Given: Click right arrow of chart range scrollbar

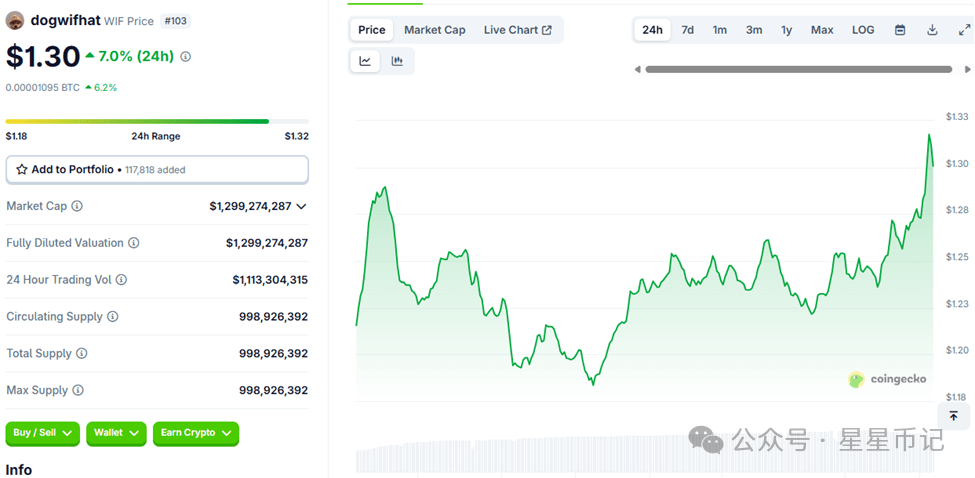Looking at the screenshot, I should 966,70.
